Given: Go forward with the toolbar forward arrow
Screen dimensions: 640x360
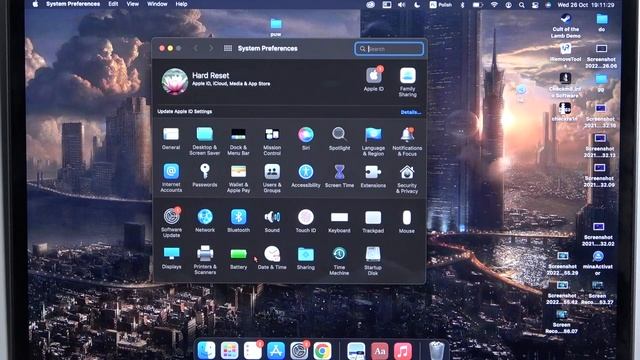Looking at the screenshot, I should 211,48.
